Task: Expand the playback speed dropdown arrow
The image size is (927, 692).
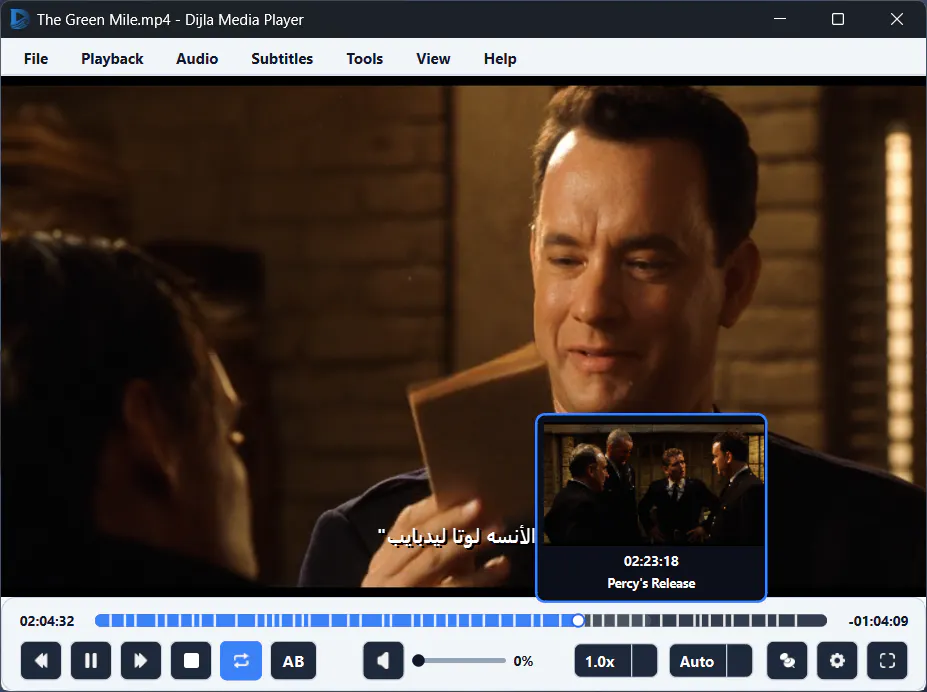Action: coord(644,661)
